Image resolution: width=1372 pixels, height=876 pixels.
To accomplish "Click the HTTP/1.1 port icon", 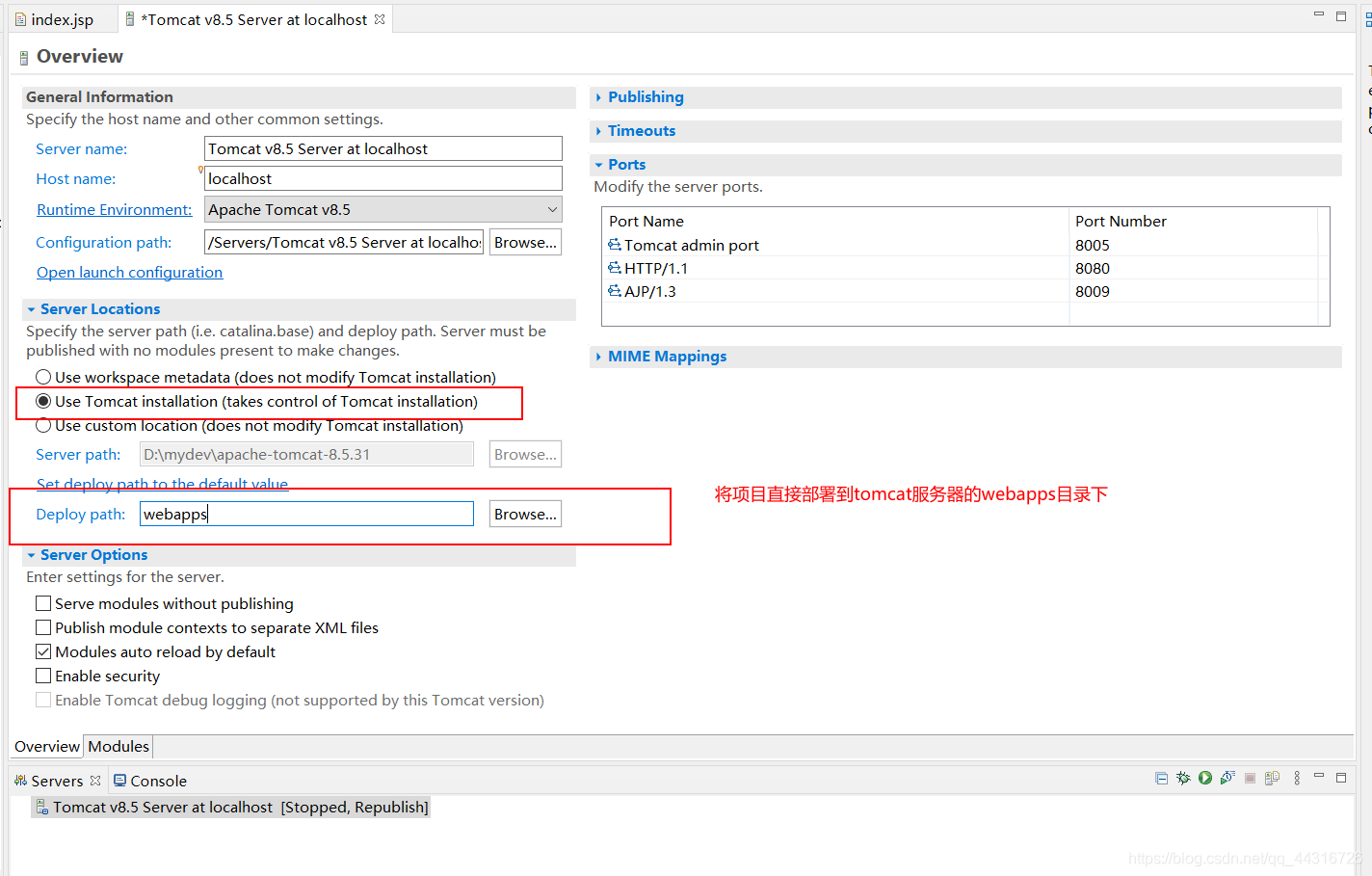I will click(615, 268).
